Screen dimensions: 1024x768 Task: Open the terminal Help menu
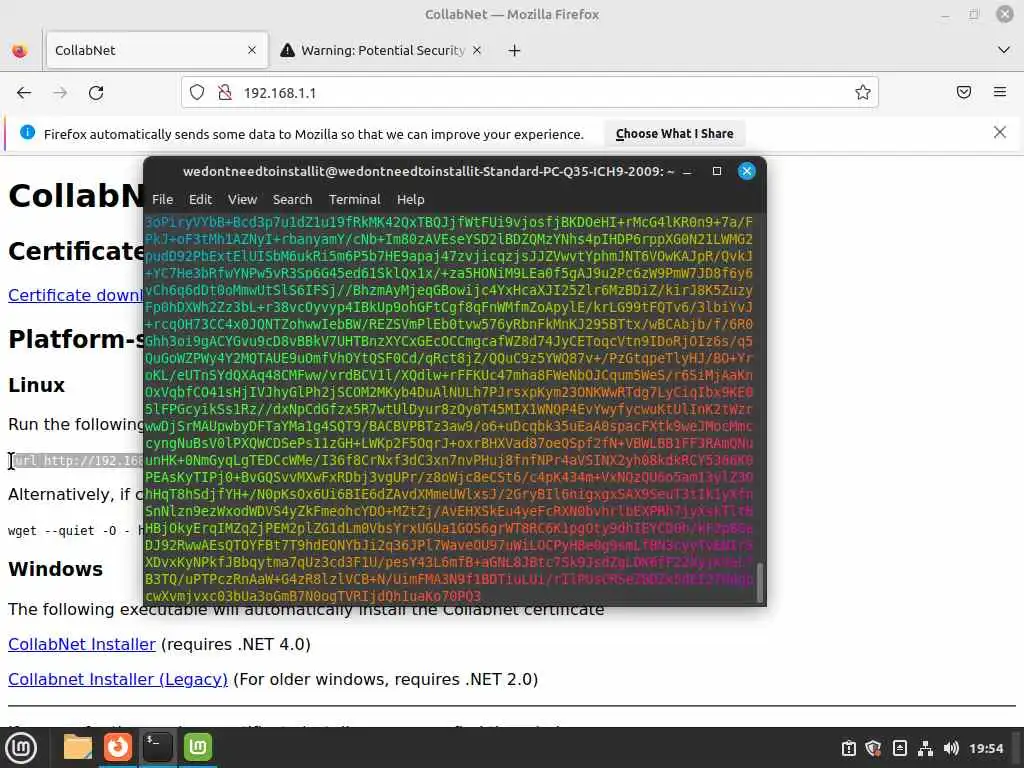pos(410,200)
